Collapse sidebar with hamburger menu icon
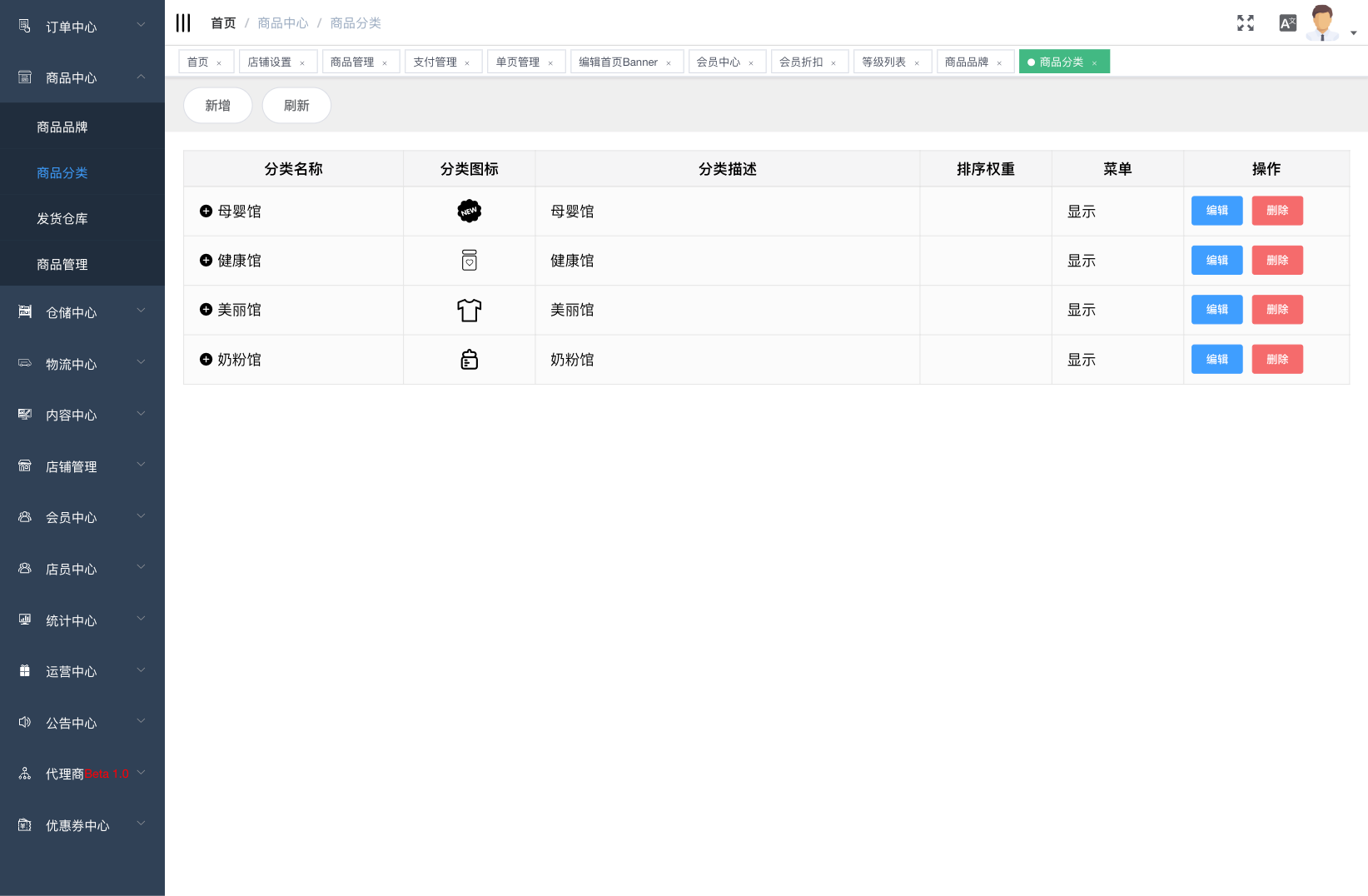 [183, 23]
